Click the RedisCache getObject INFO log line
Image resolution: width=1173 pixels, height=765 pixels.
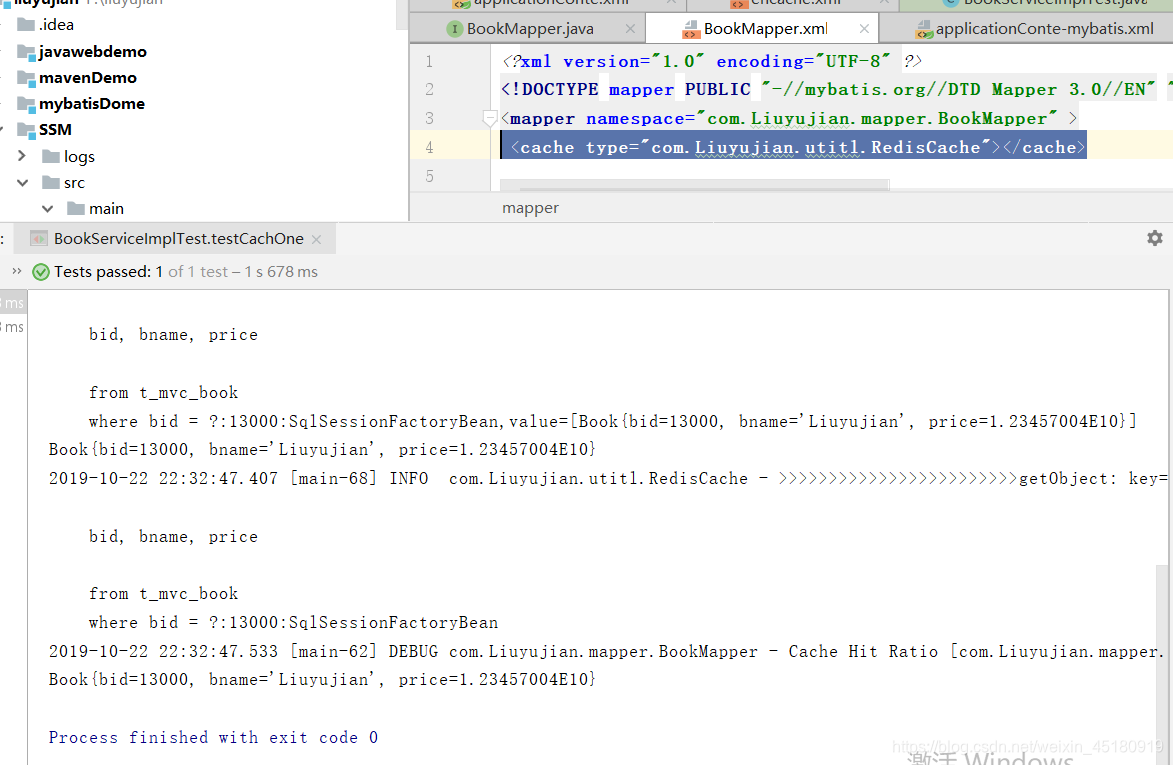pyautogui.click(x=607, y=479)
